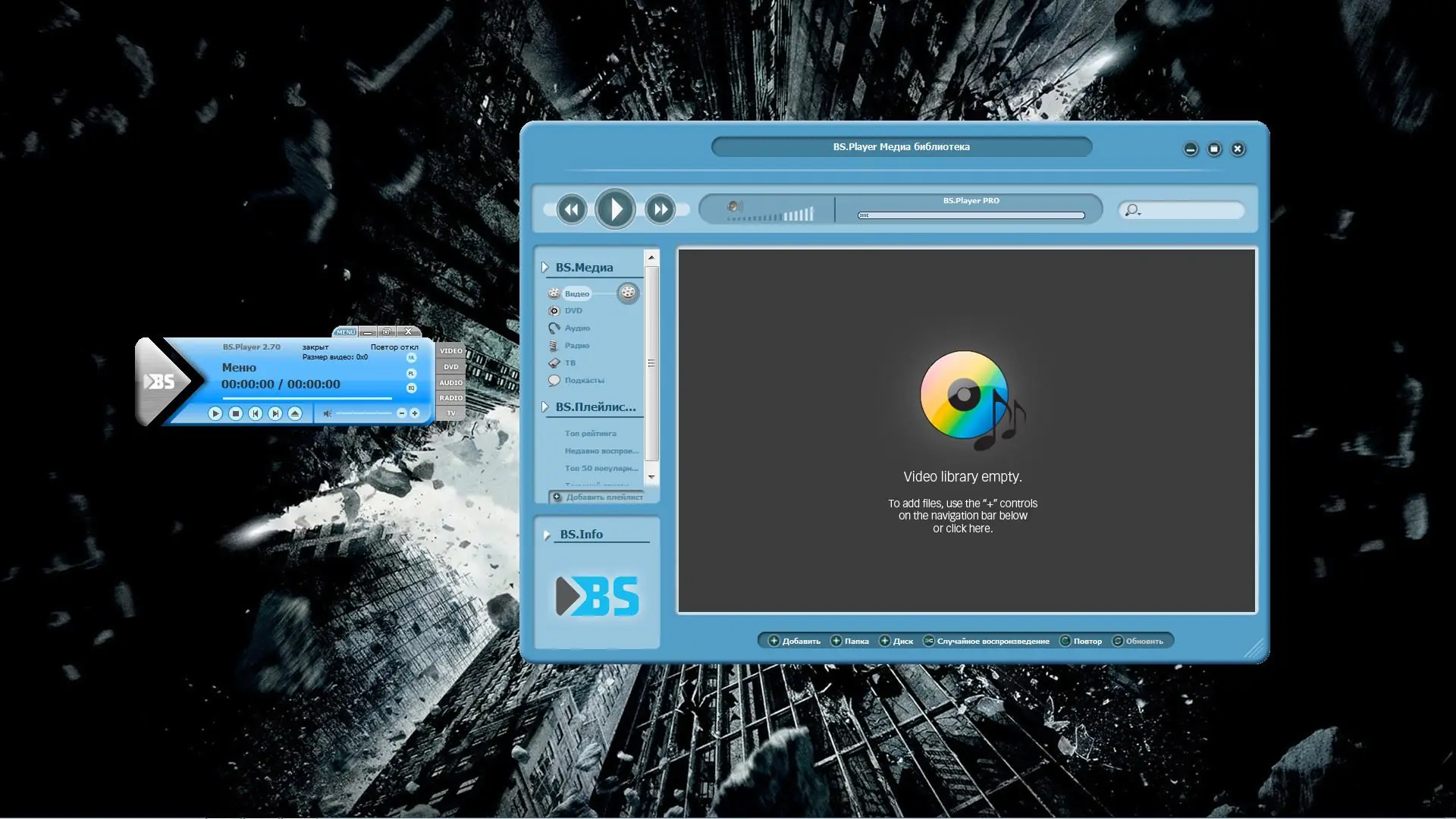Click the Добавить button in bottom bar
1456x819 pixels.
(x=794, y=641)
